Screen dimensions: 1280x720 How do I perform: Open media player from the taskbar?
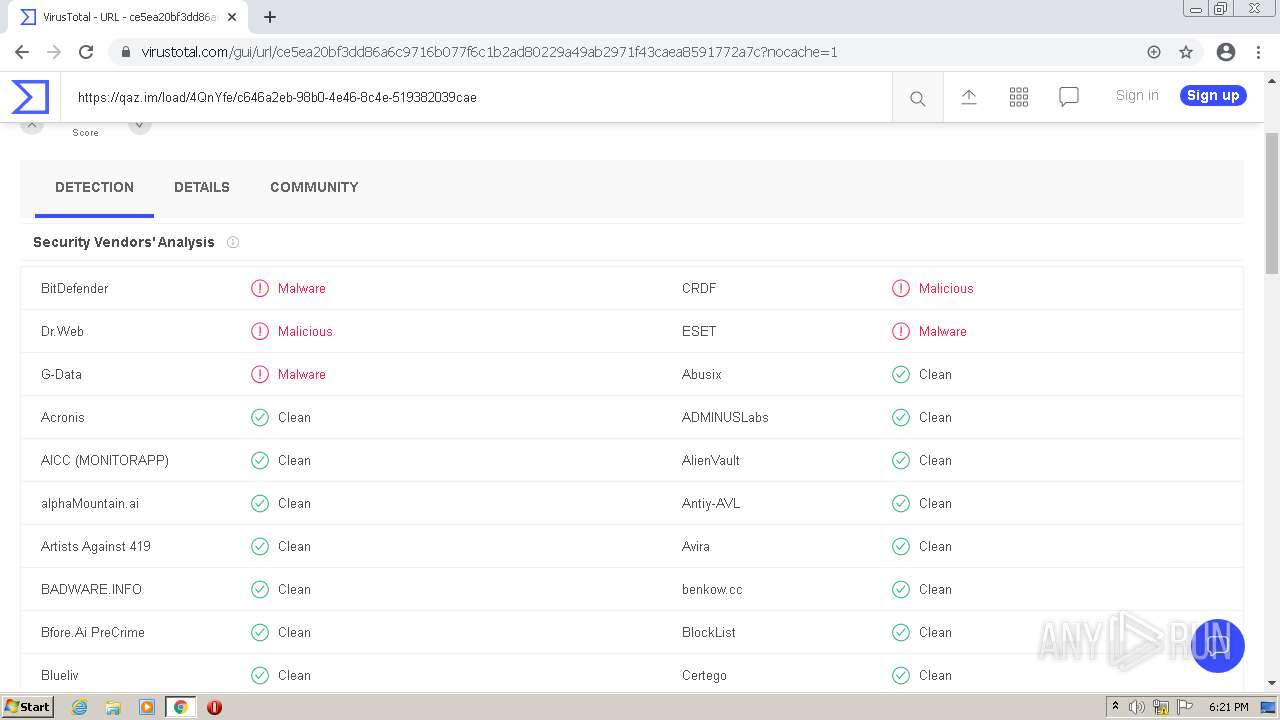(x=147, y=707)
